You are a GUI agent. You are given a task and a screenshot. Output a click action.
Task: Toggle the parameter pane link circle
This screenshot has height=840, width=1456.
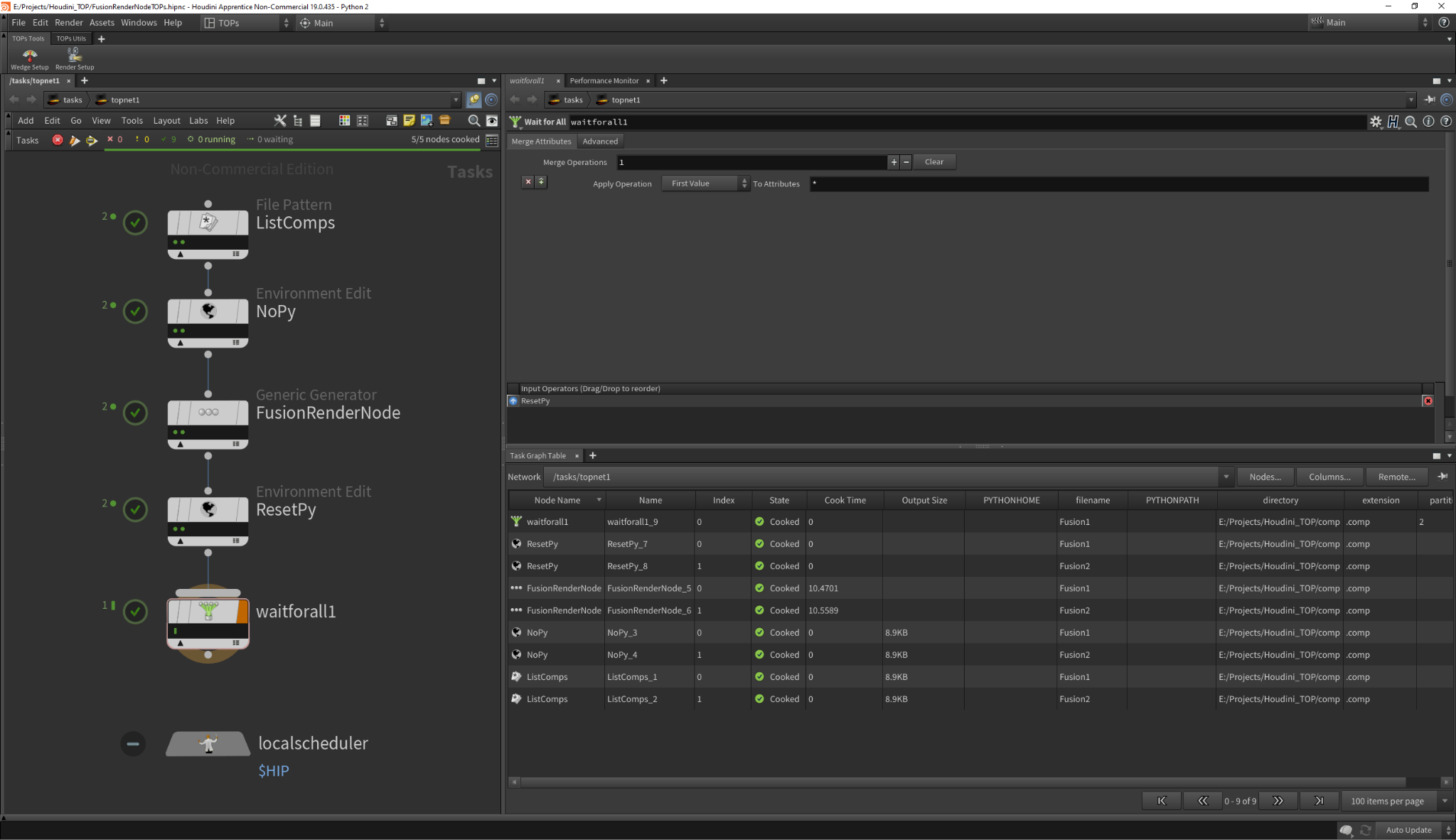(x=1446, y=100)
